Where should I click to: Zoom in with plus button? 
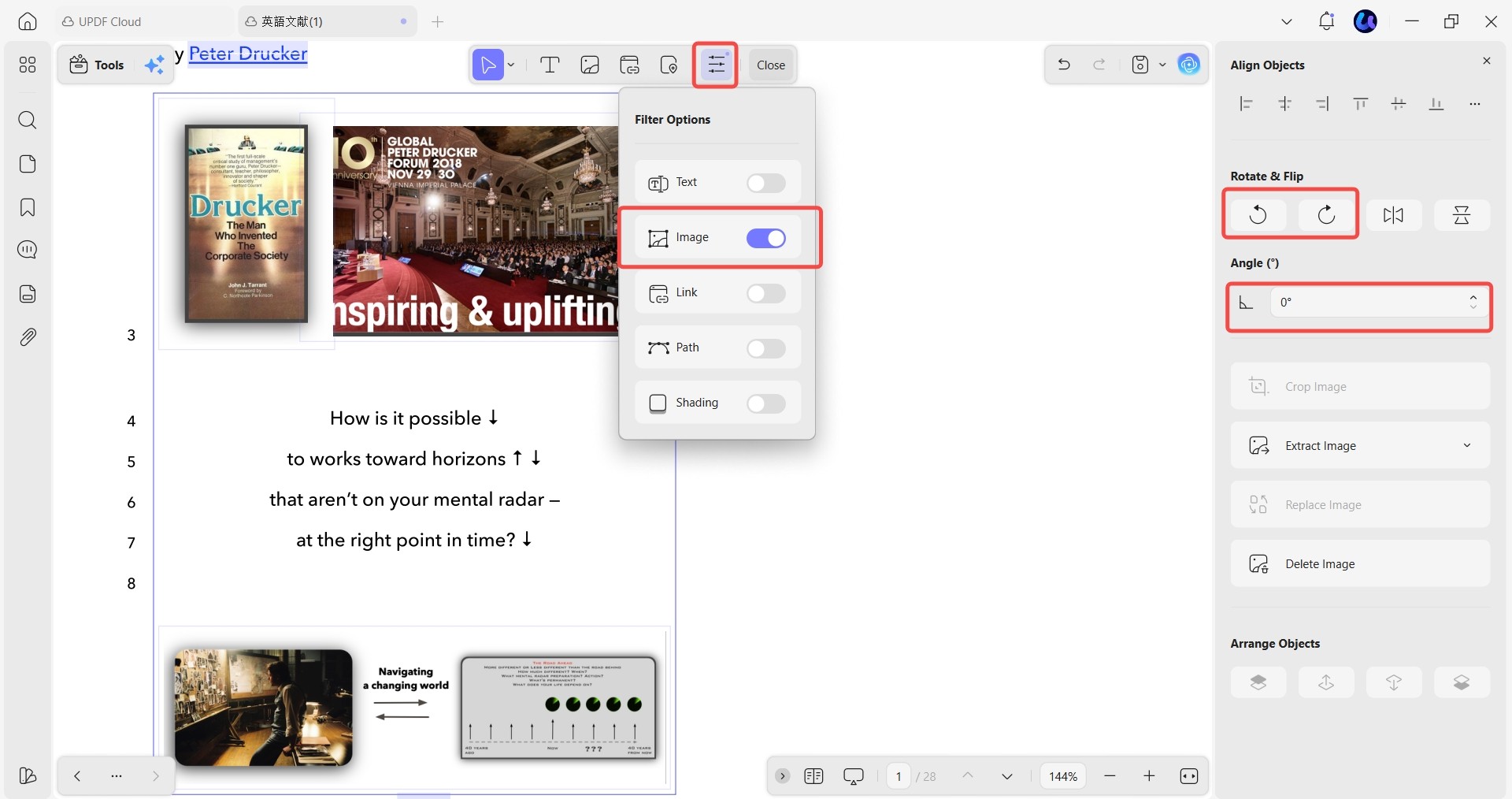tap(1149, 776)
